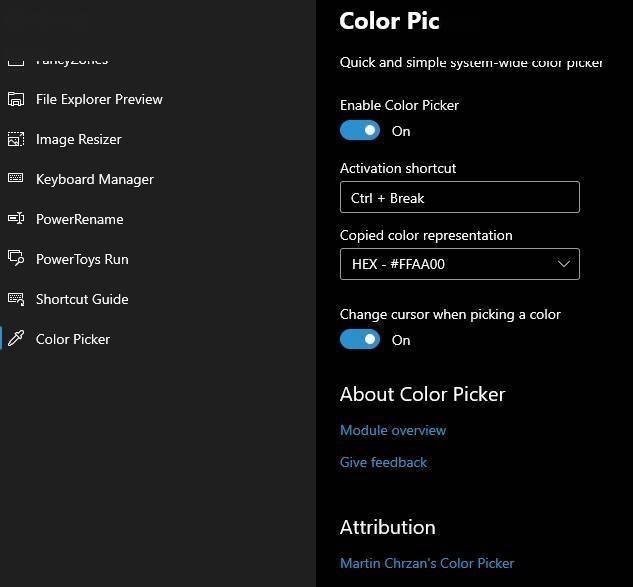Open Martin Chrzan's Color Picker link

[427, 563]
